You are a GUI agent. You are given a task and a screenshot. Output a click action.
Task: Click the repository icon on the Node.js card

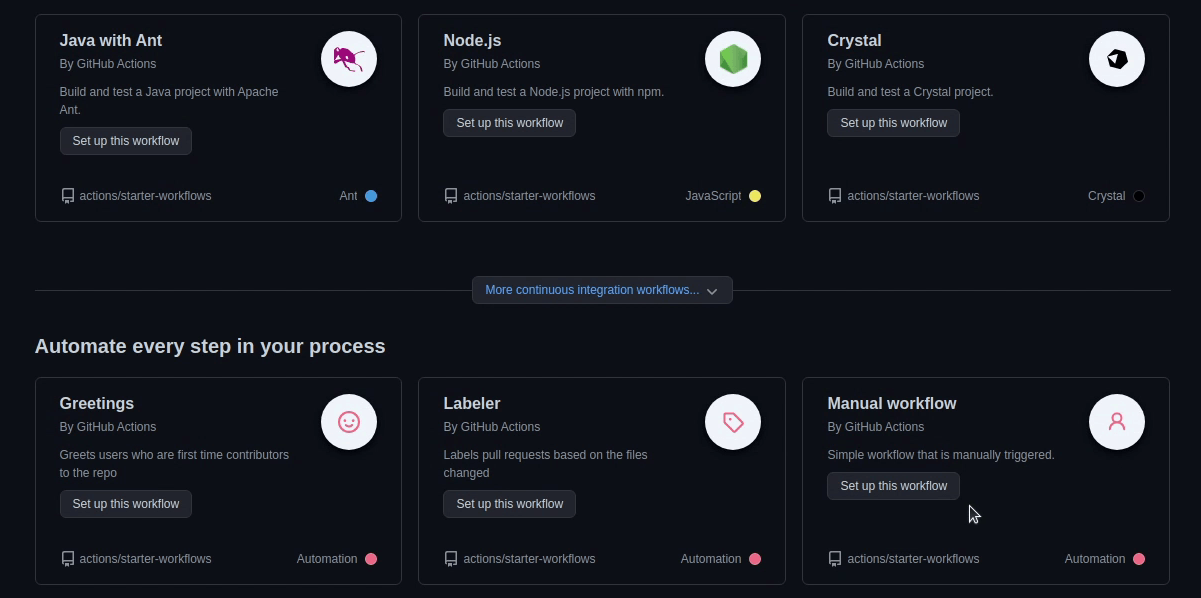tap(451, 196)
